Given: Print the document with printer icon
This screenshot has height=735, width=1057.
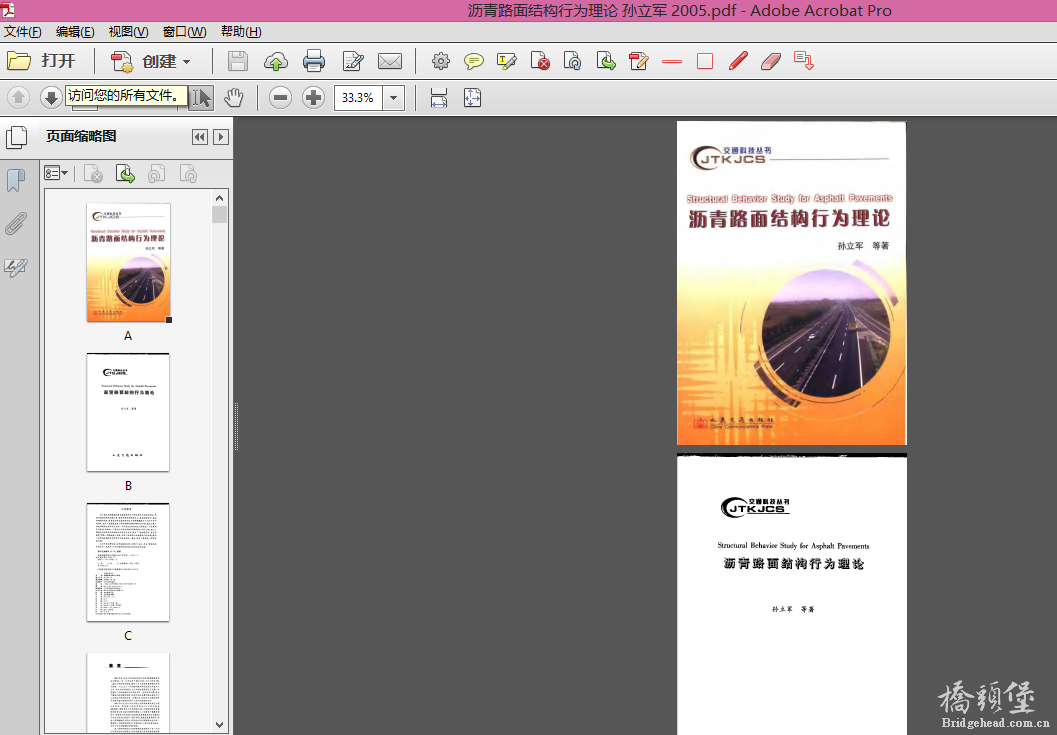Looking at the screenshot, I should [x=313, y=61].
